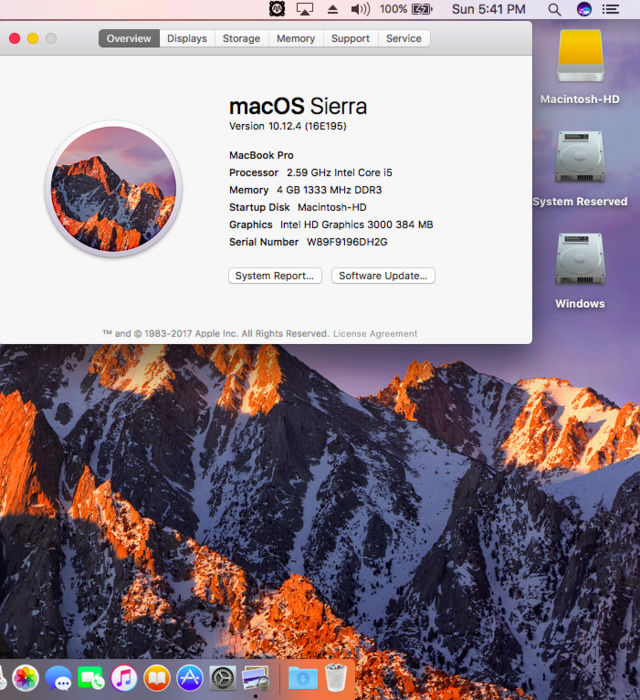Screen dimensions: 640x700
Task: Switch to the Overview tab
Action: 129,38
